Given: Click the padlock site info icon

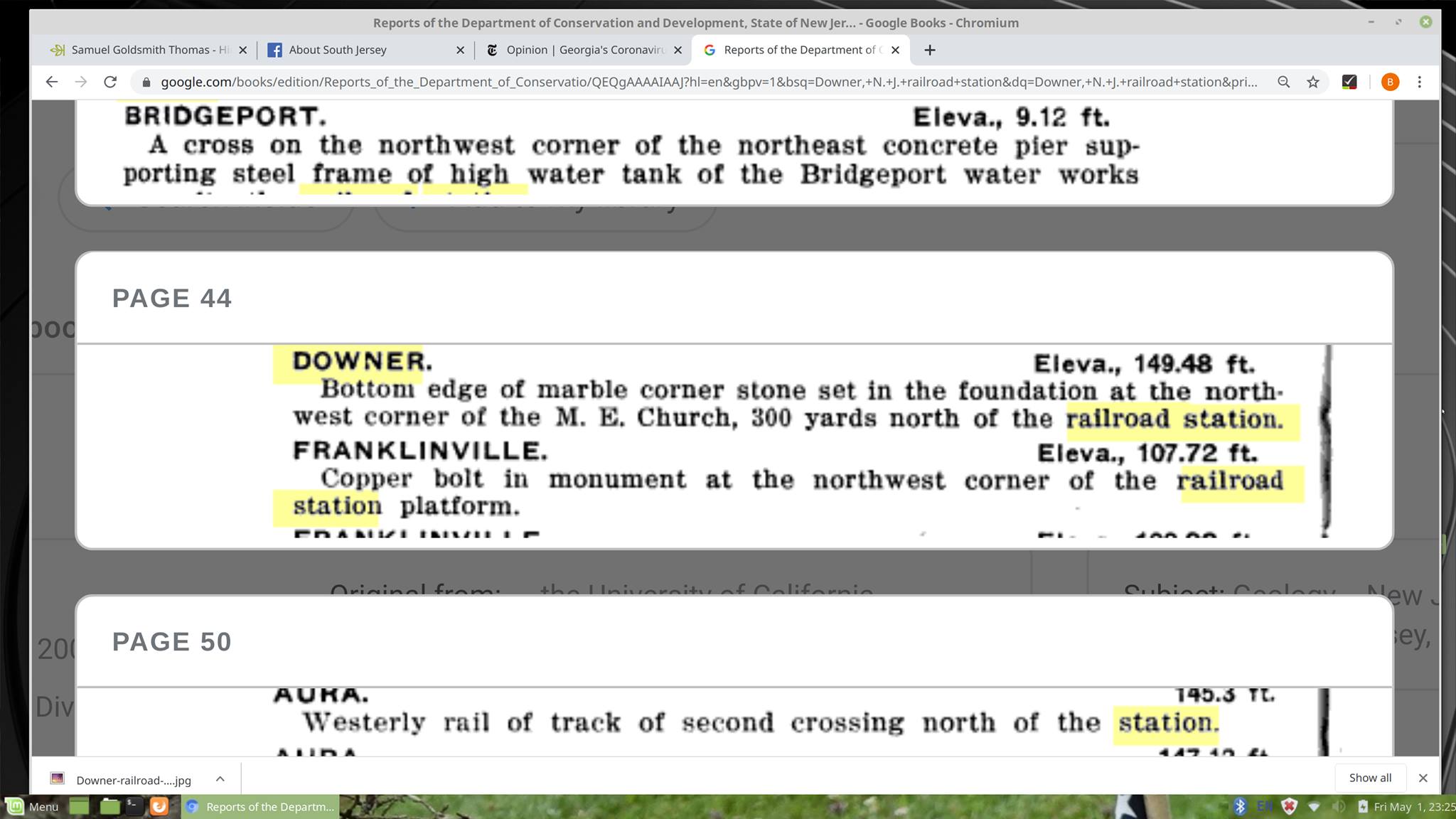Looking at the screenshot, I should (x=146, y=82).
